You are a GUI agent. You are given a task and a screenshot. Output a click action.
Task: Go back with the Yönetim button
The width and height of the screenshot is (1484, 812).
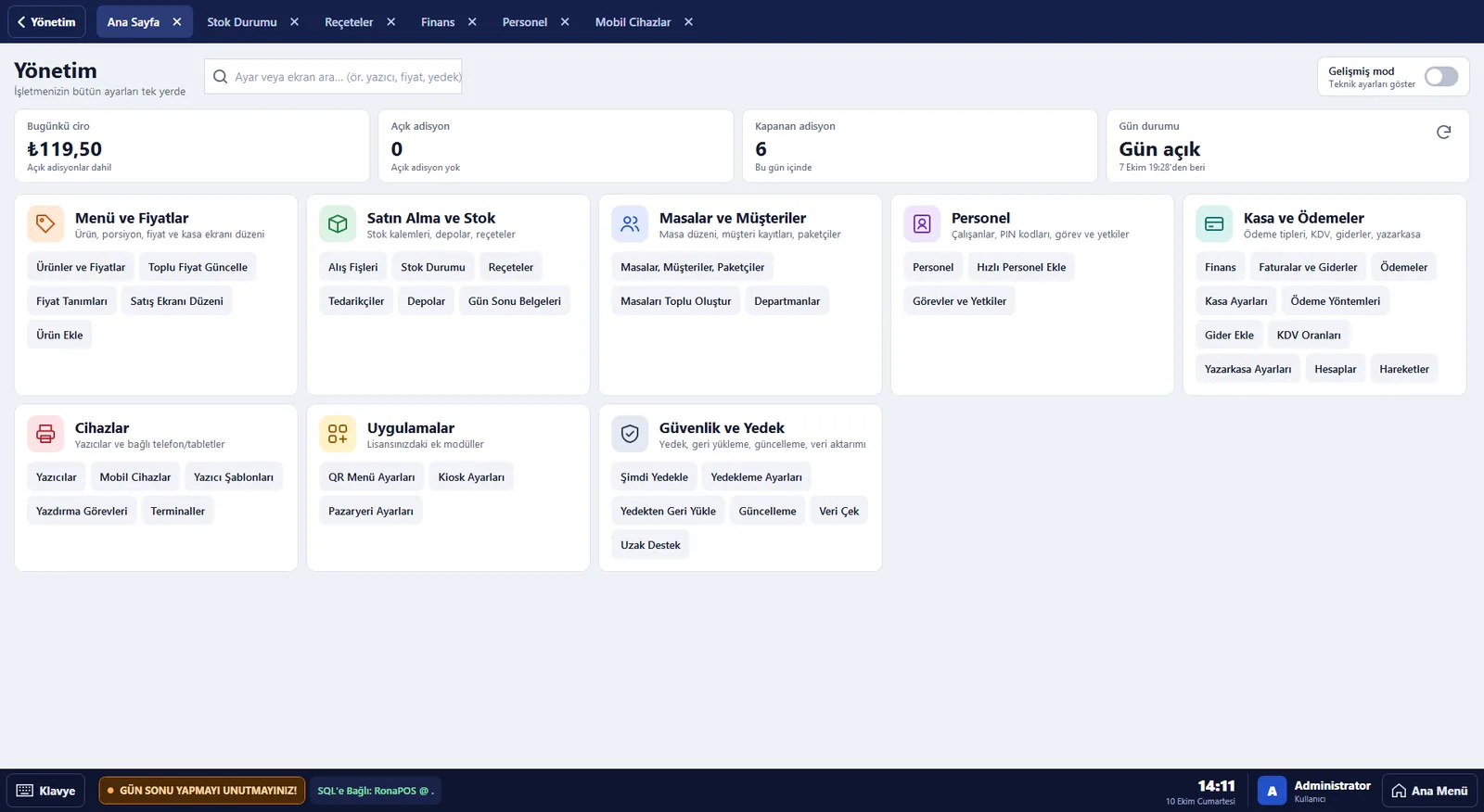pyautogui.click(x=46, y=22)
